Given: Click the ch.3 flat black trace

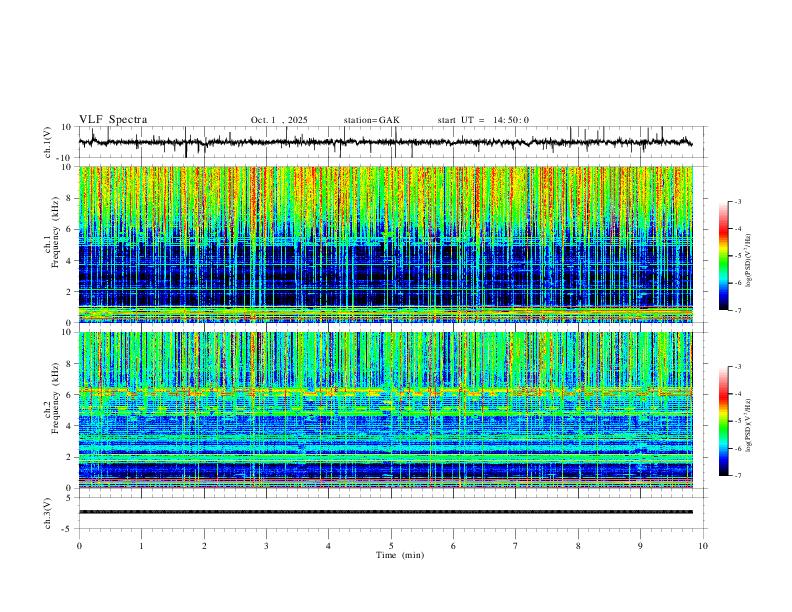Looking at the screenshot, I should coord(386,512).
